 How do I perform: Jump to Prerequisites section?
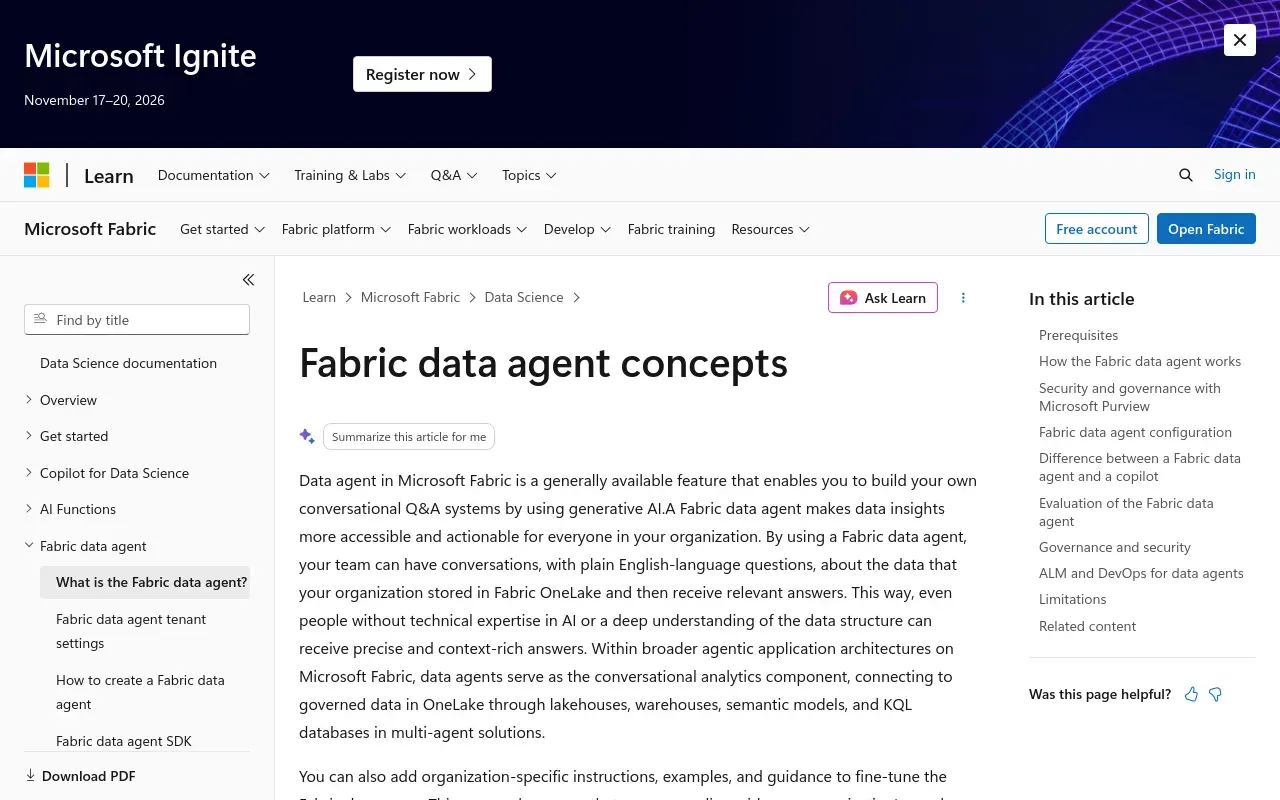(x=1078, y=335)
